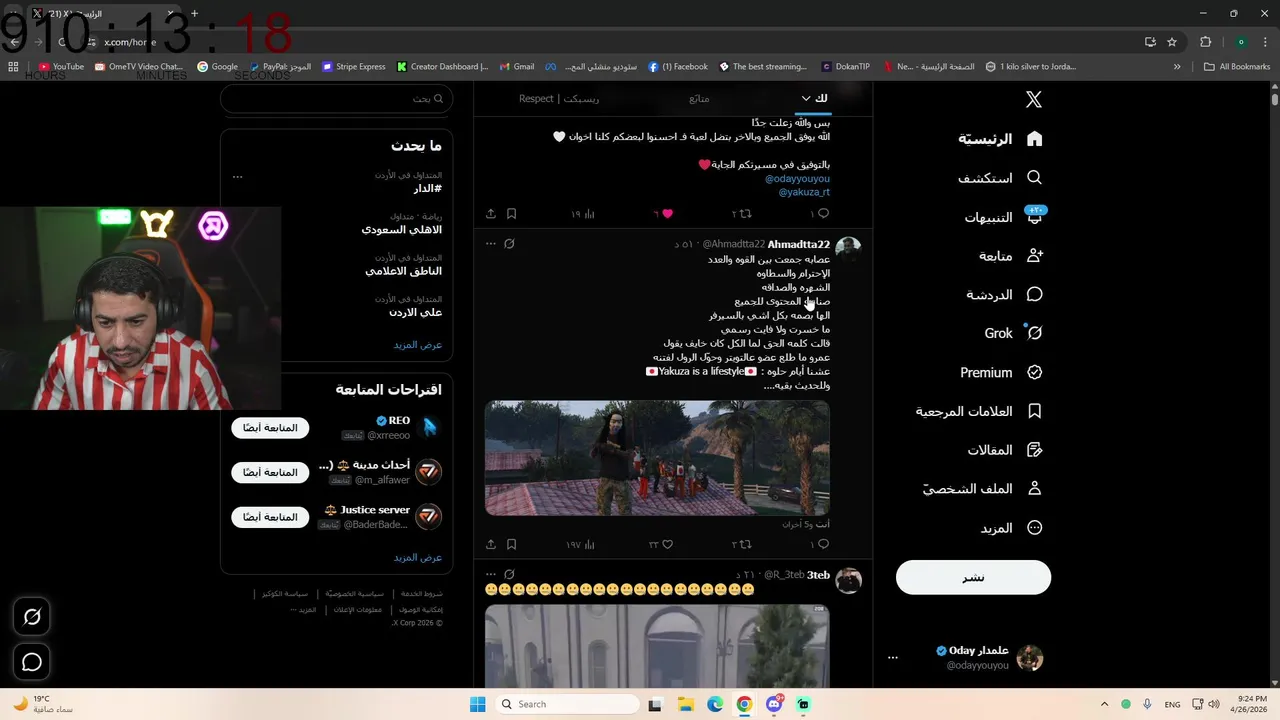Switch to the متابع tab
This screenshot has width=1280, height=720.
pyautogui.click(x=699, y=98)
